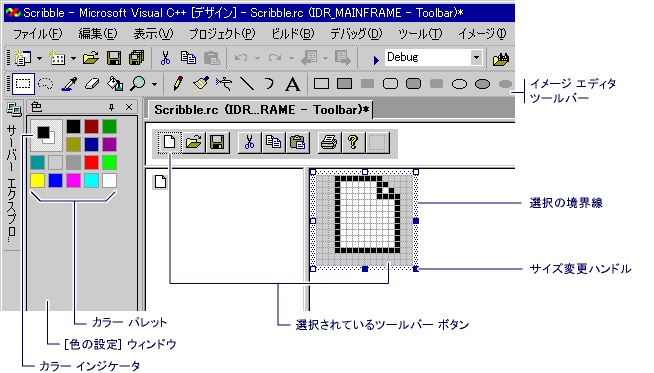
Task: Click the Add New Item icon
Action: [x=57, y=58]
